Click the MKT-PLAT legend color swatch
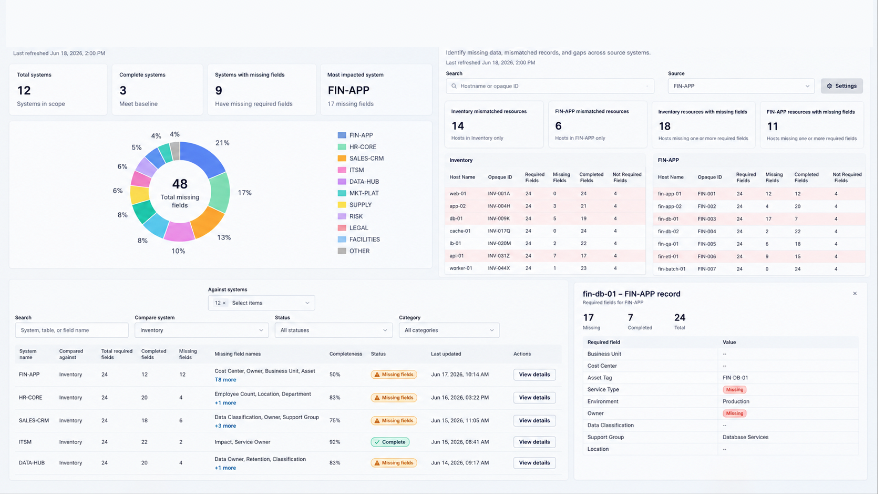Viewport: 878px width, 494px height. [342, 193]
